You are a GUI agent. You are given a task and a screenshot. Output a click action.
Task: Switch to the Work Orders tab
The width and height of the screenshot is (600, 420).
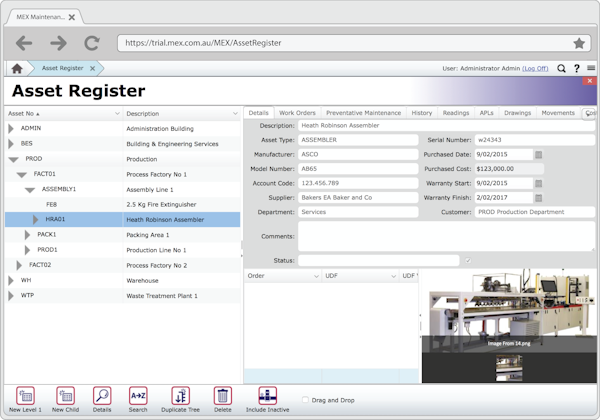tap(297, 113)
